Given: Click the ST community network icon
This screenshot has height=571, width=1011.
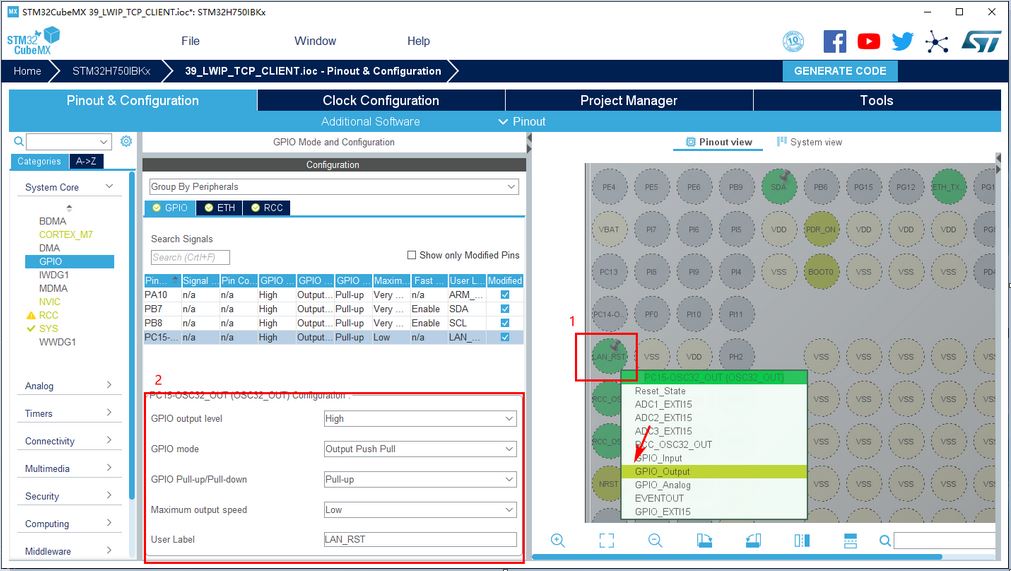Looking at the screenshot, I should point(937,41).
